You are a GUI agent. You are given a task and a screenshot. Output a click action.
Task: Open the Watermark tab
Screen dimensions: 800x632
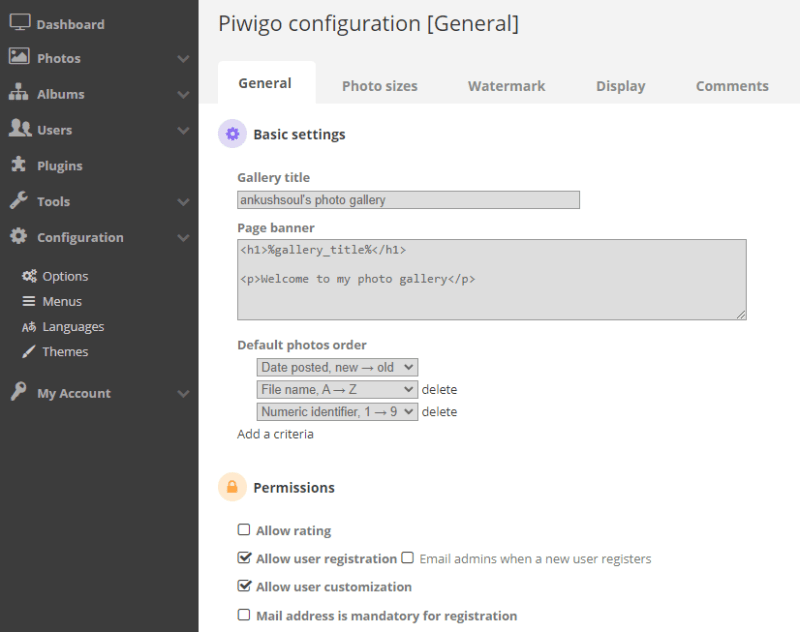[x=506, y=86]
